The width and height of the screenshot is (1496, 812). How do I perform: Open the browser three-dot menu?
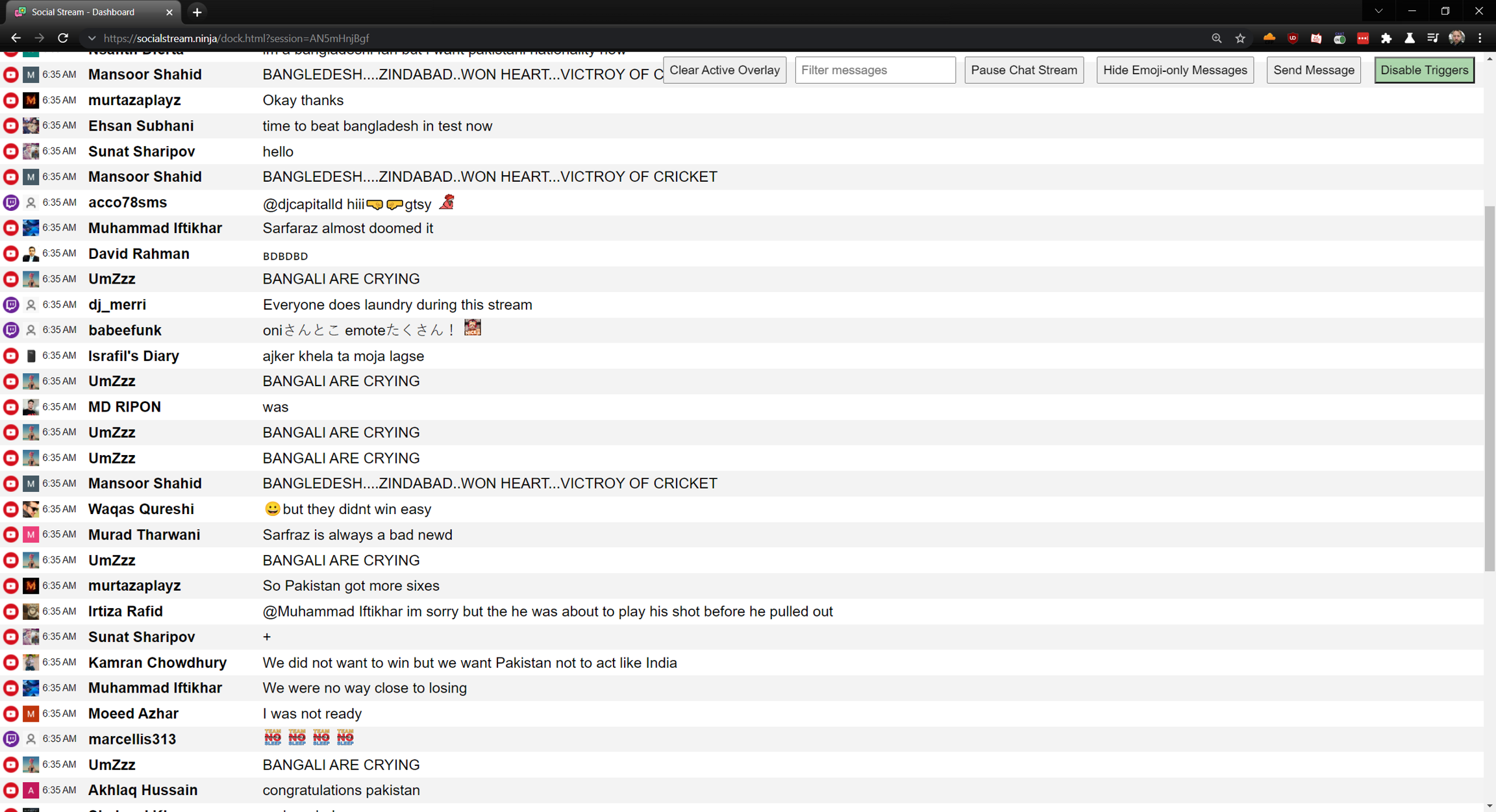pos(1480,38)
